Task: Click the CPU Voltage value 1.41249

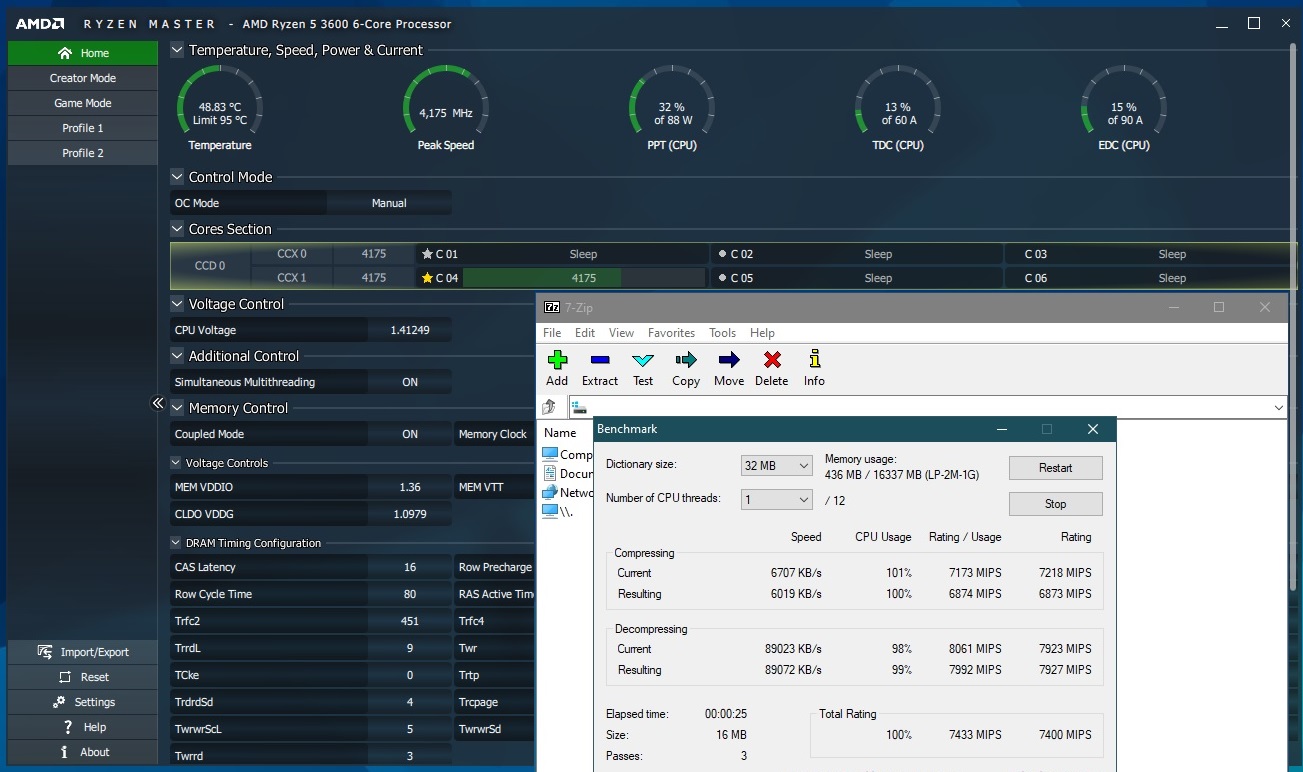Action: pos(410,330)
